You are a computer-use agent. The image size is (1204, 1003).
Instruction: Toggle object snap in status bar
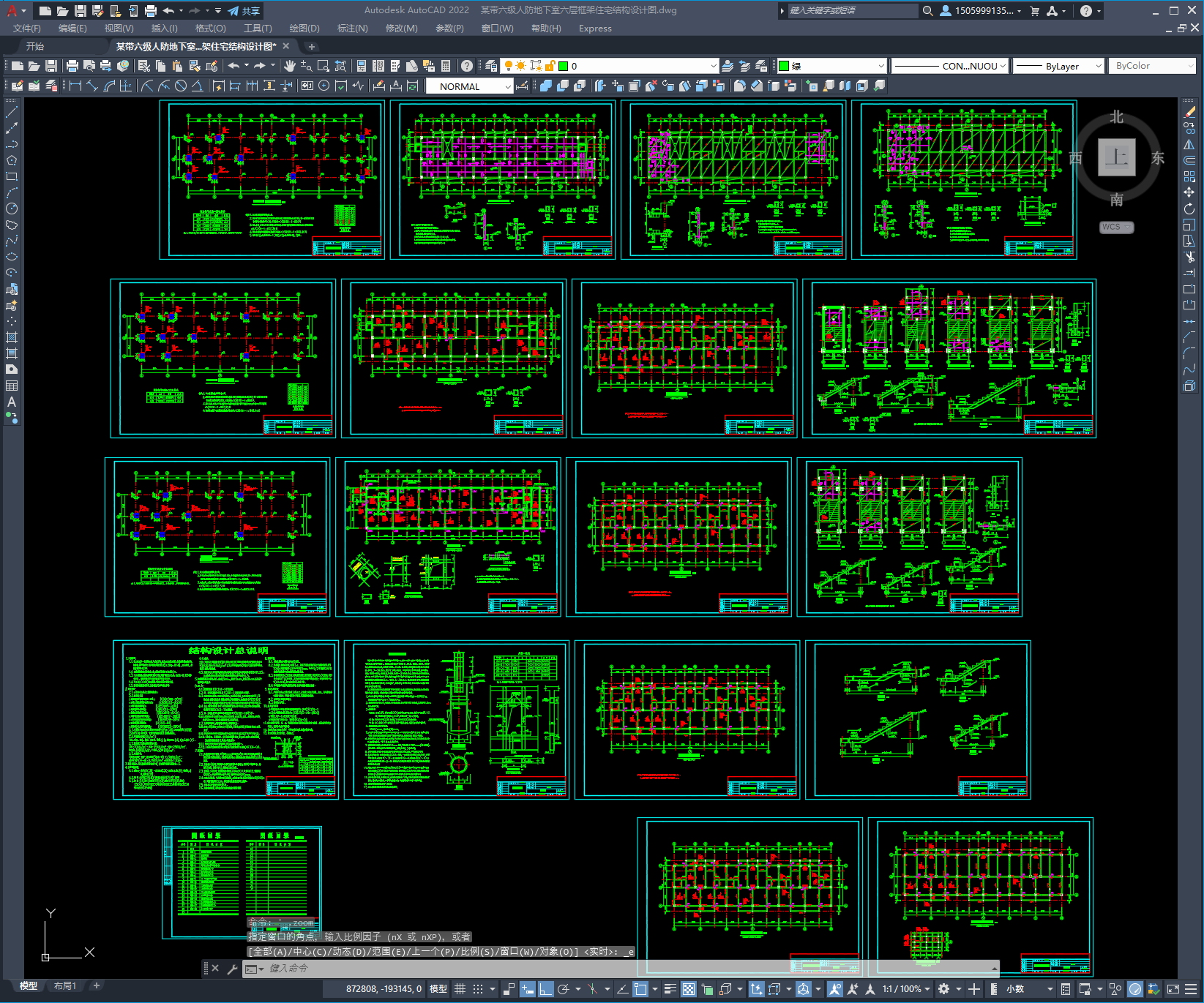coord(640,989)
